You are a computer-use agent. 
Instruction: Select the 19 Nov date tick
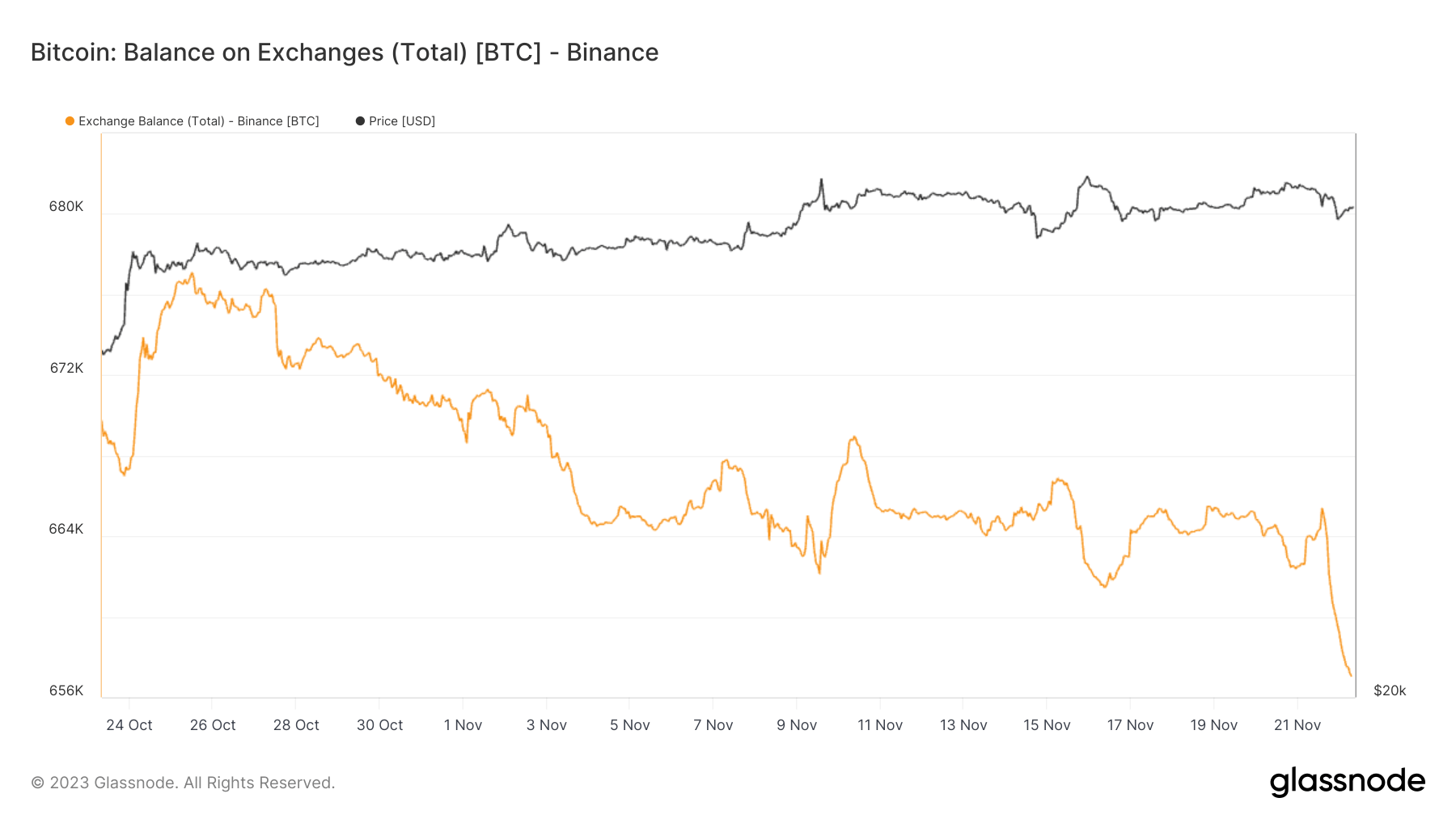point(1214,725)
